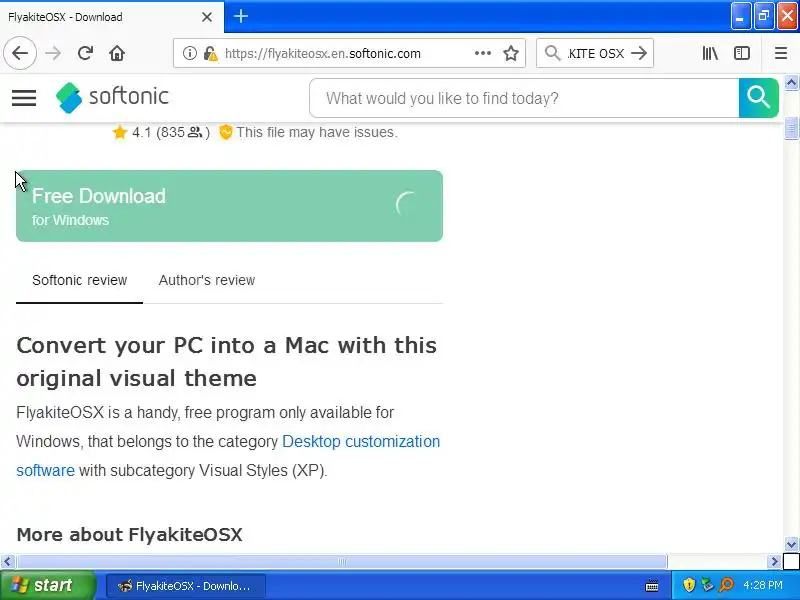Open Softonic site navigation menu
This screenshot has height=600, width=800.
tap(24, 98)
